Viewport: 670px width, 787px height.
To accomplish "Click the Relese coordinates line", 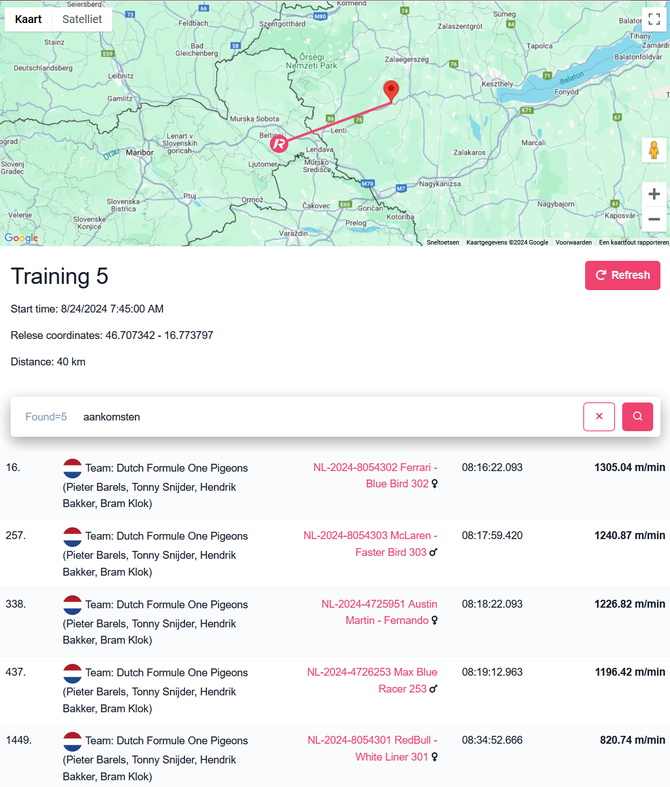I will [x=111, y=335].
